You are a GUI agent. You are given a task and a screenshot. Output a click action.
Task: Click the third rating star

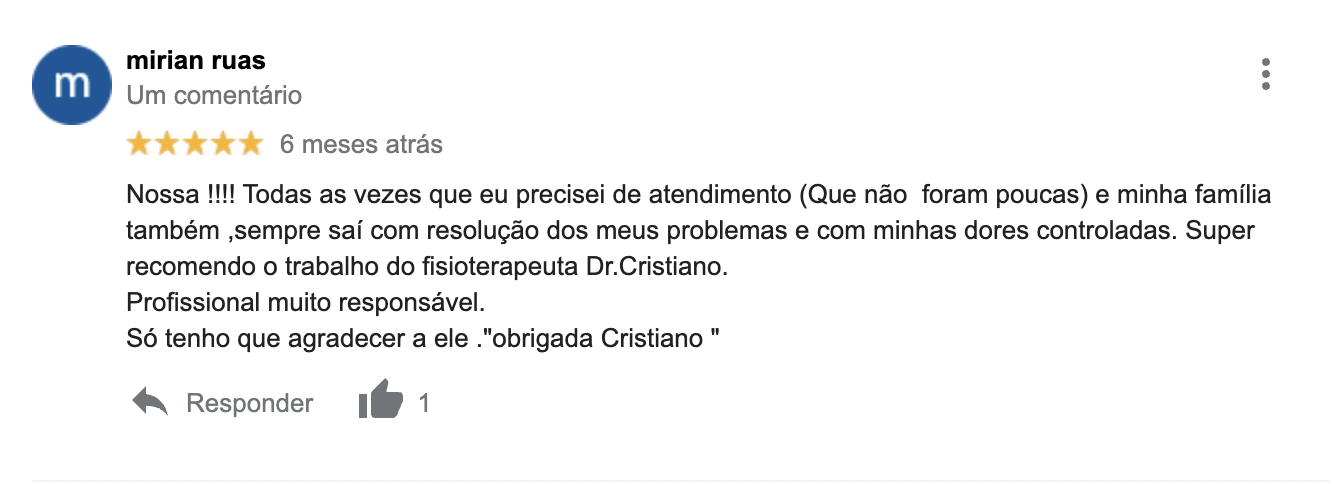click(x=195, y=144)
